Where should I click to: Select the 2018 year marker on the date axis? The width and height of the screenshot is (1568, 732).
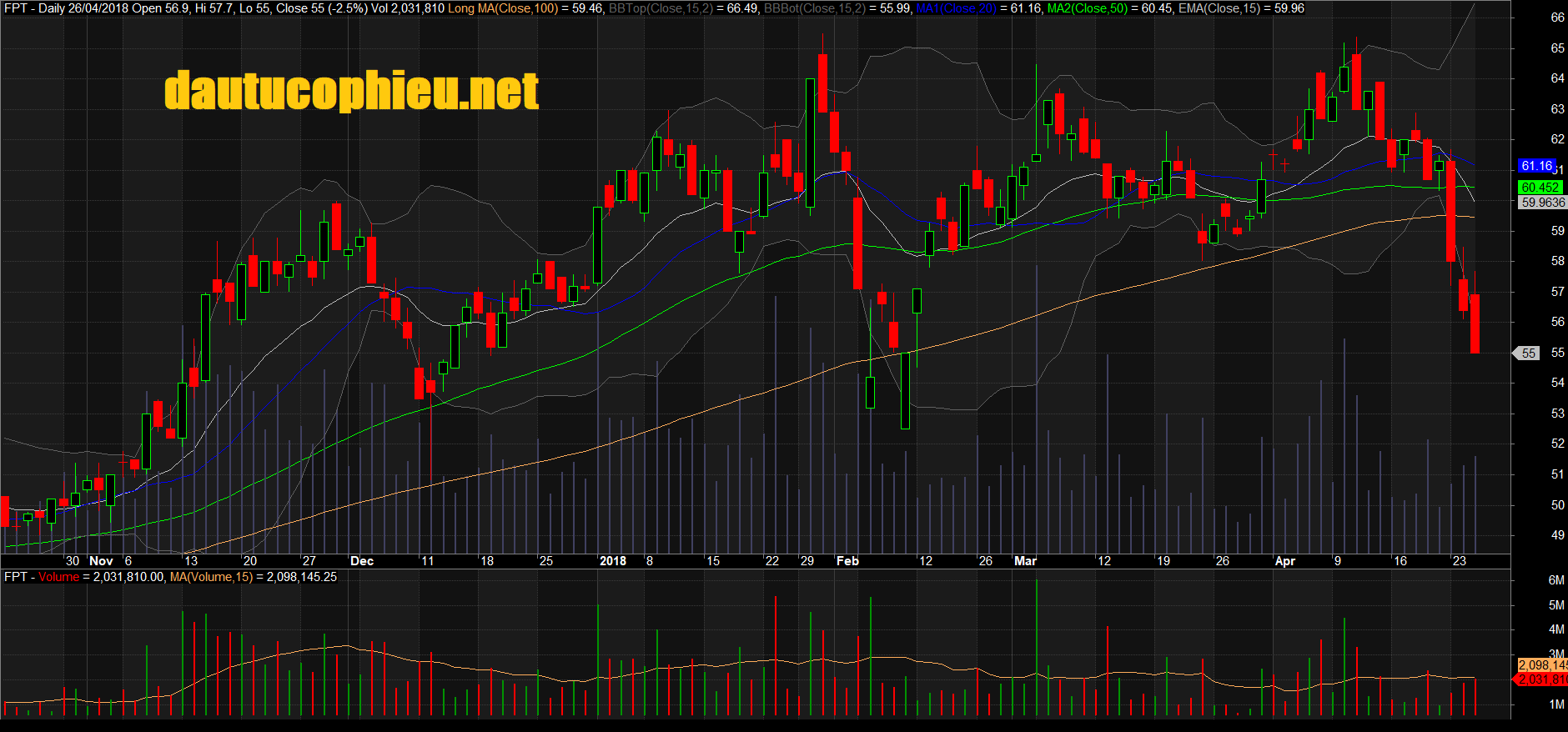click(x=613, y=561)
